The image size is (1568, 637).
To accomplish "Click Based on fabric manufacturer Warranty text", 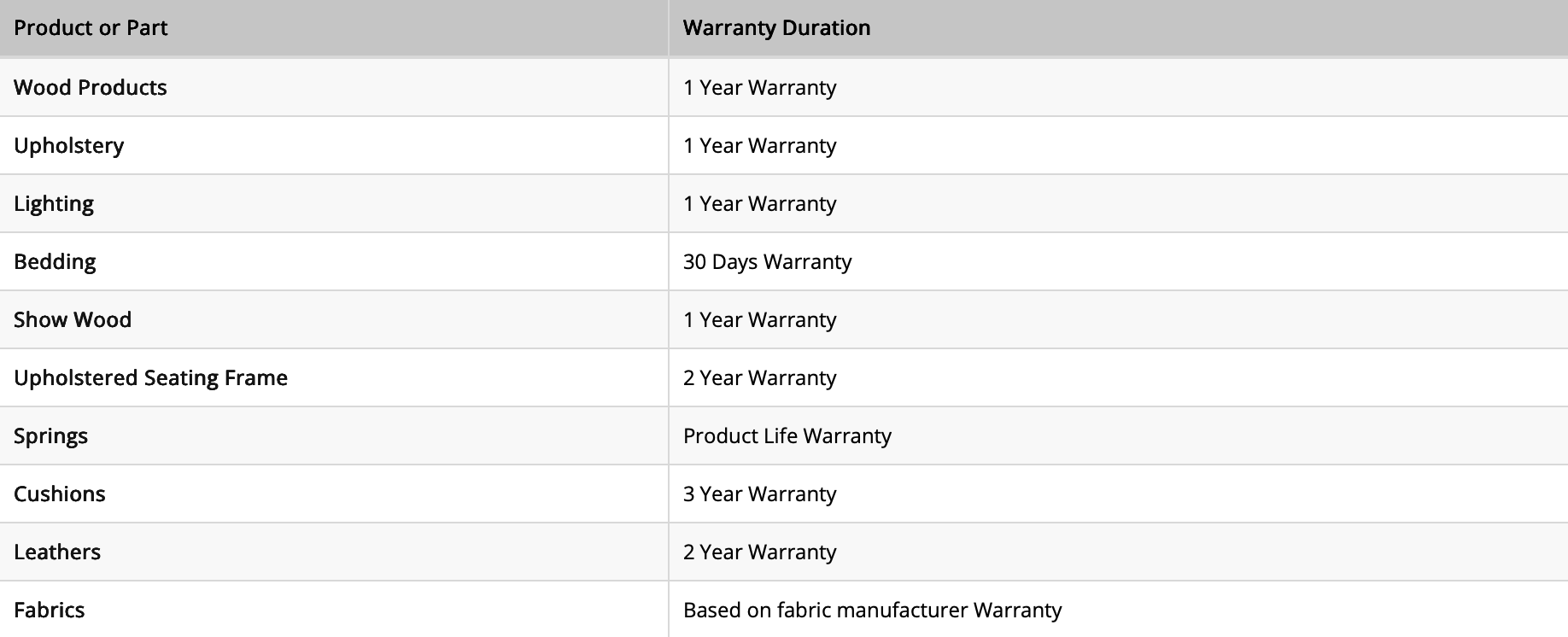I will tap(873, 610).
